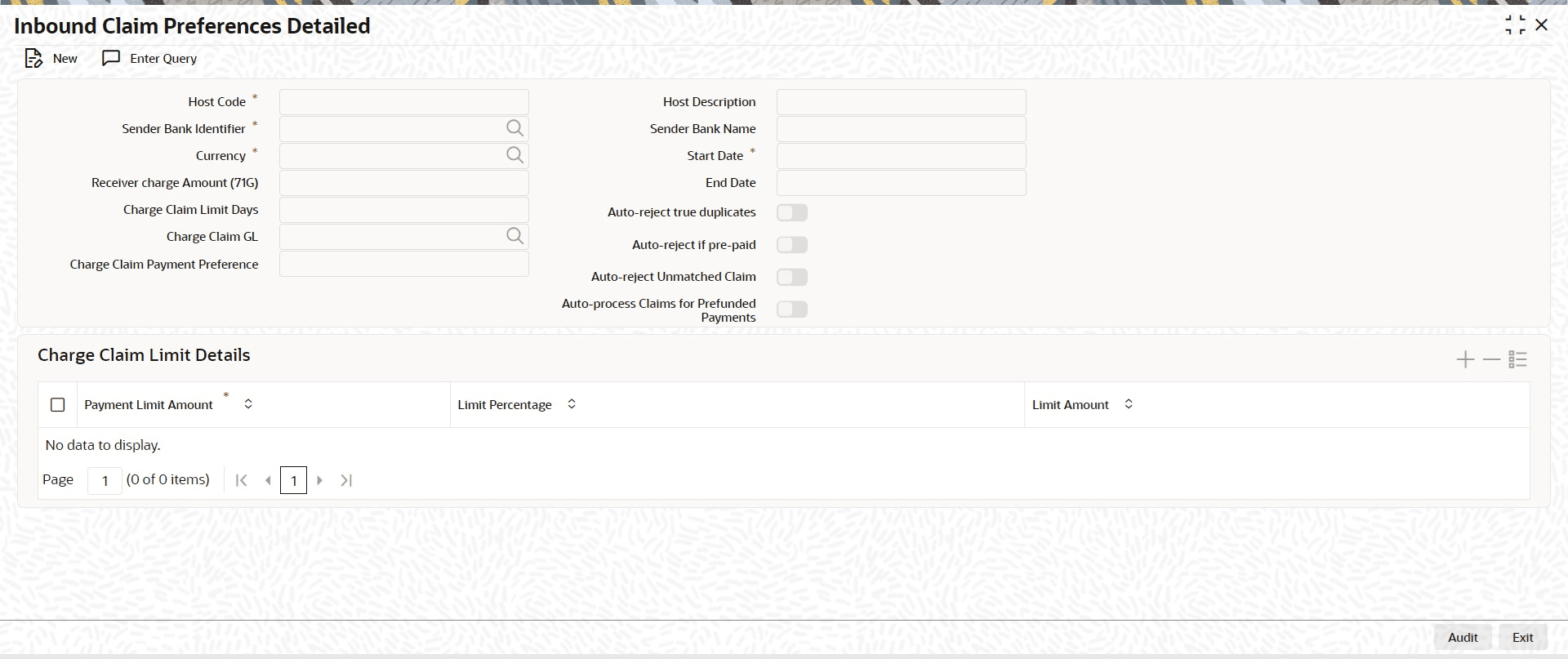Click the Start Date field

[x=902, y=156]
